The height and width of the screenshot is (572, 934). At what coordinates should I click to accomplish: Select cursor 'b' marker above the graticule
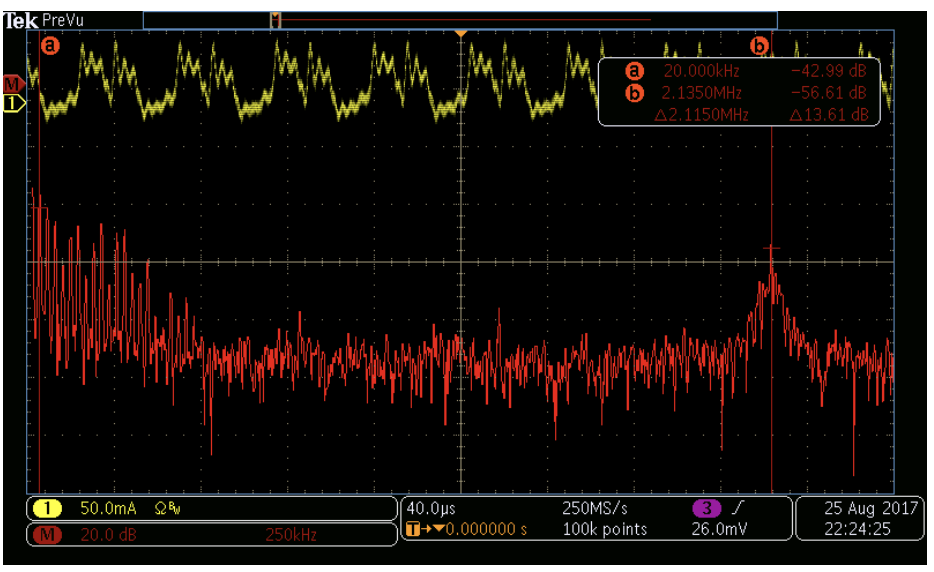[x=759, y=45]
